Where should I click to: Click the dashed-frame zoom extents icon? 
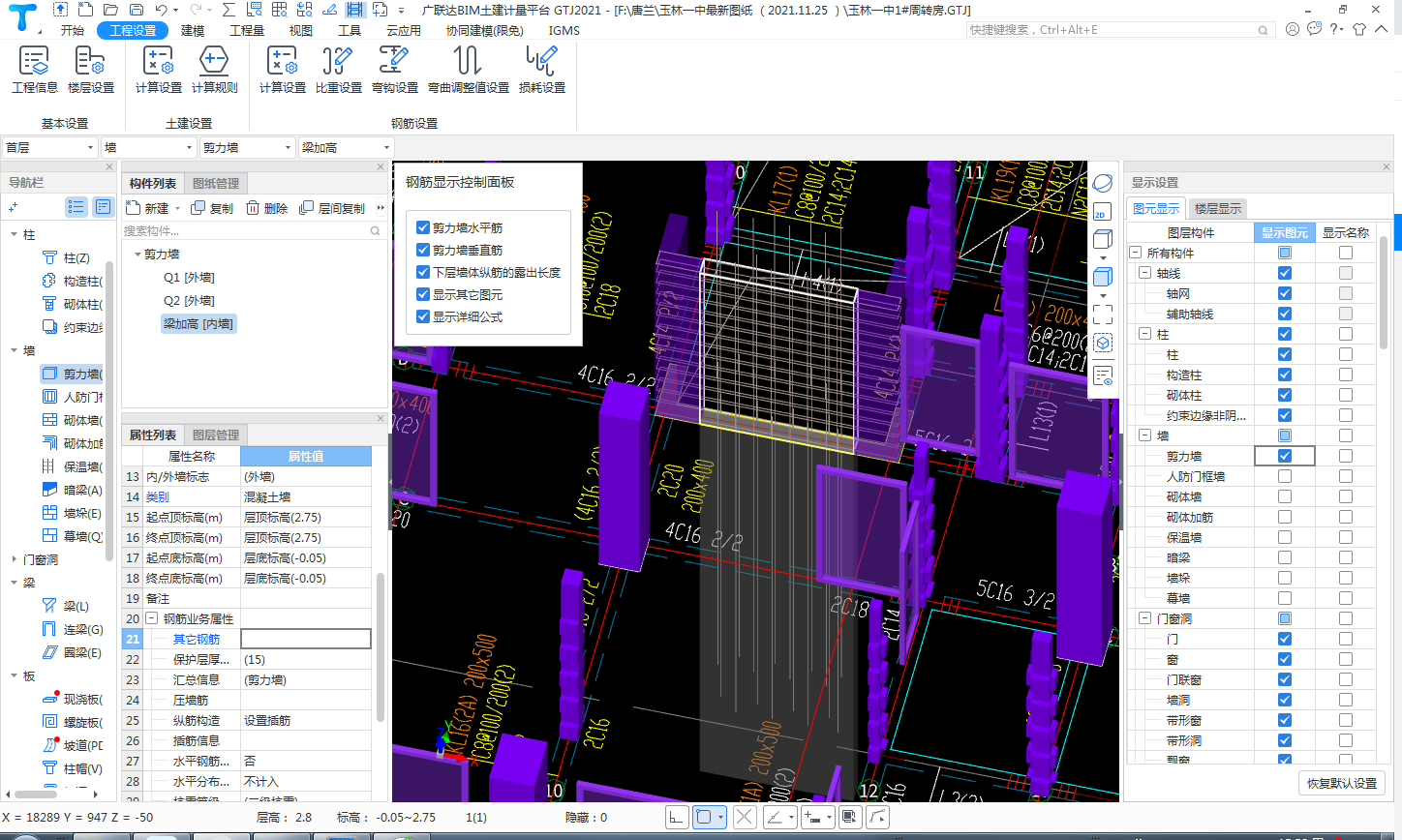(1102, 314)
